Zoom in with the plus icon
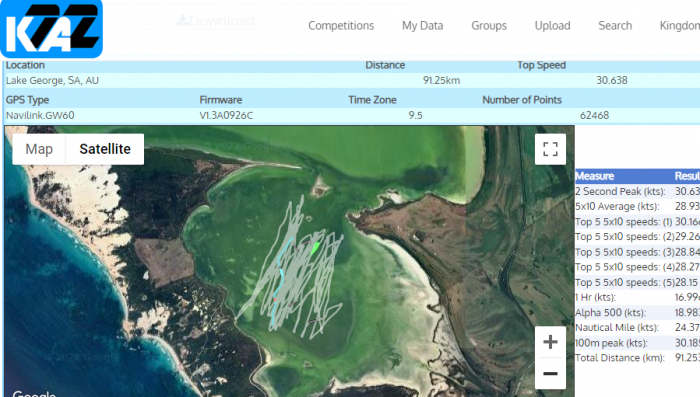This screenshot has height=397, width=700. pos(550,342)
